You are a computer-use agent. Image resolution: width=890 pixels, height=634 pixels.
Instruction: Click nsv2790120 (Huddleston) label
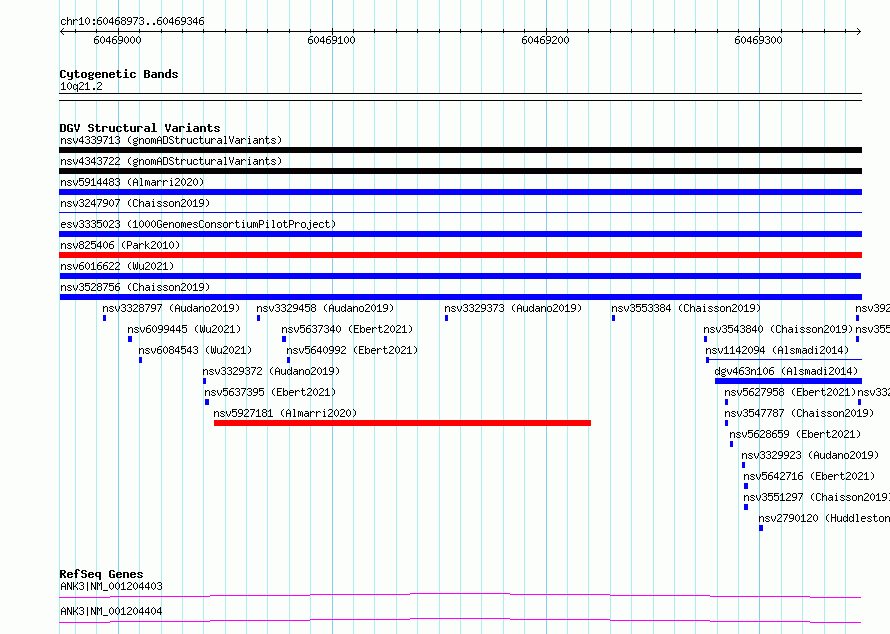824,518
